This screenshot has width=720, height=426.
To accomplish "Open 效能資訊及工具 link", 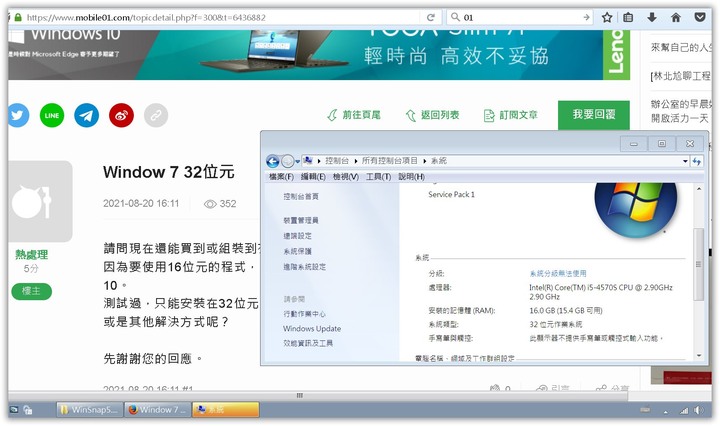I will [308, 343].
